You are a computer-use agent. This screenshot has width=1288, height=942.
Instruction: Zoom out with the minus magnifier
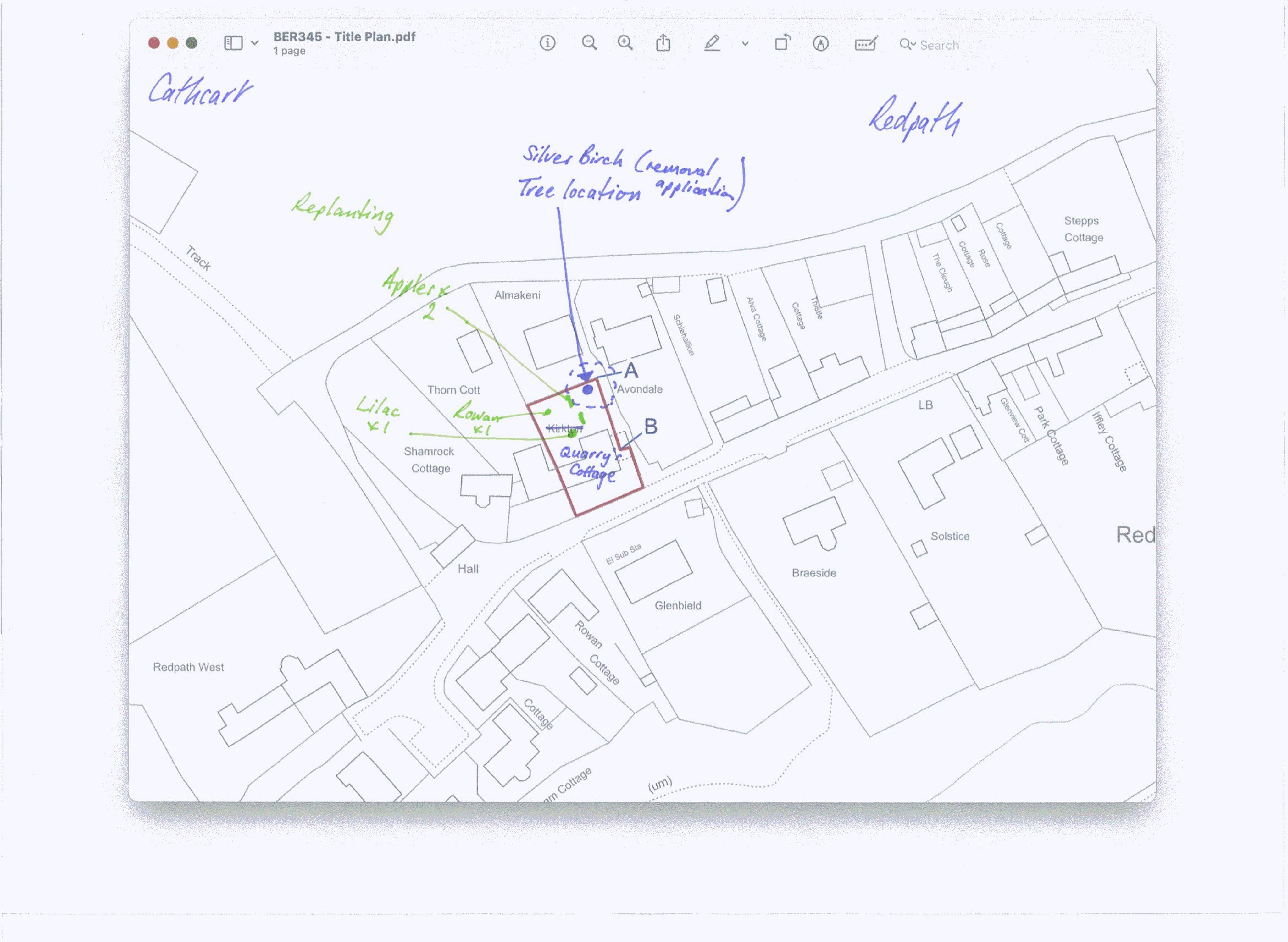tap(589, 43)
